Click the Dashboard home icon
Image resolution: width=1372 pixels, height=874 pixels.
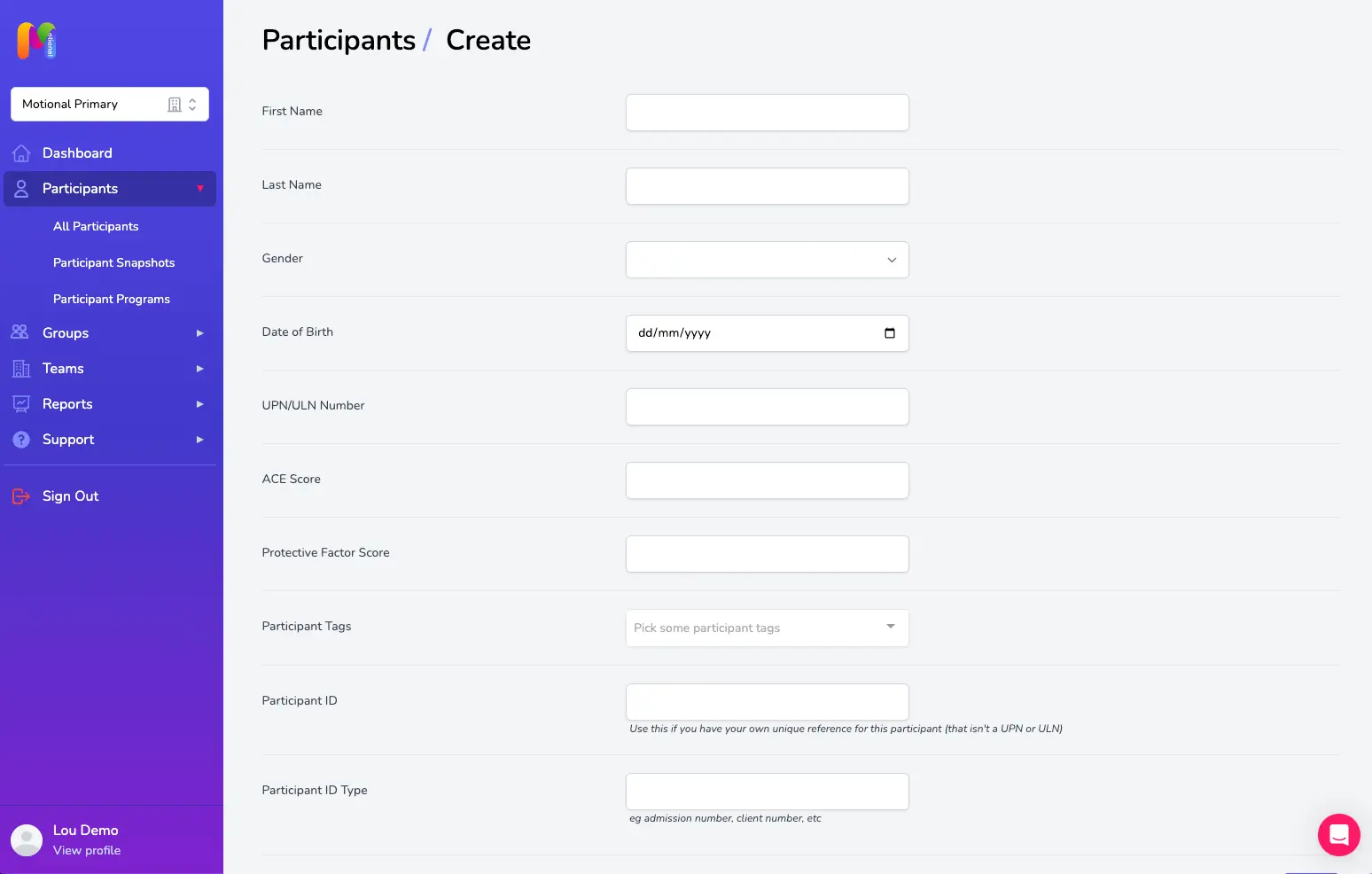coord(21,153)
